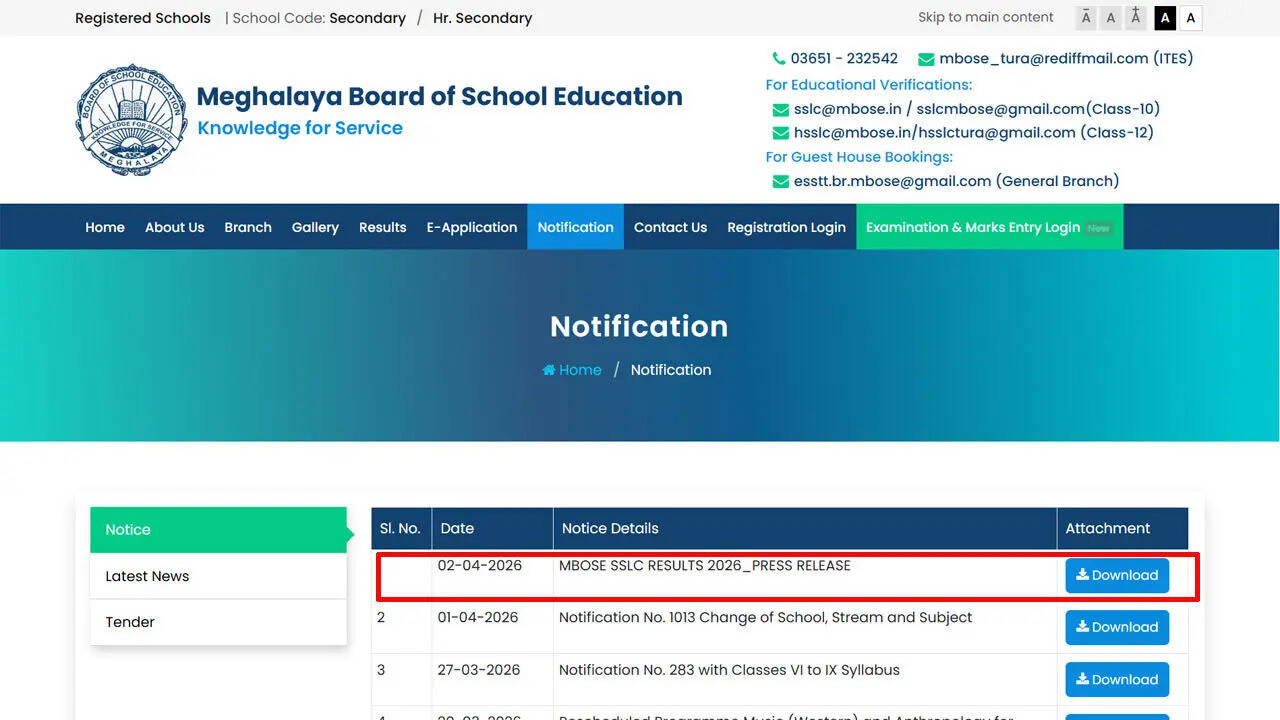Click the Skip to main content link
Viewport: 1280px width, 720px height.
coord(985,17)
